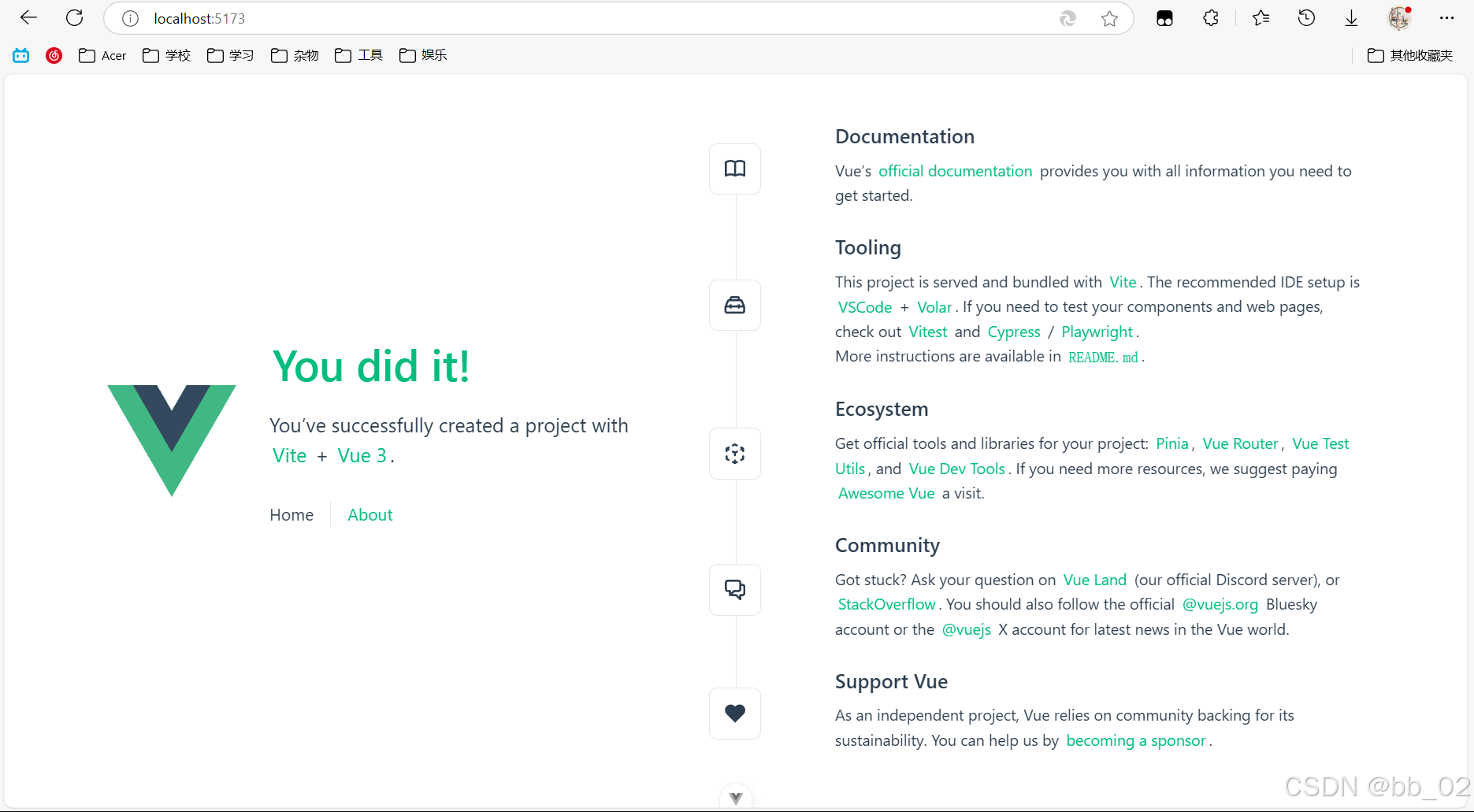The height and width of the screenshot is (812, 1474).
Task: Open the black extension icon beside address bar
Action: click(1164, 18)
